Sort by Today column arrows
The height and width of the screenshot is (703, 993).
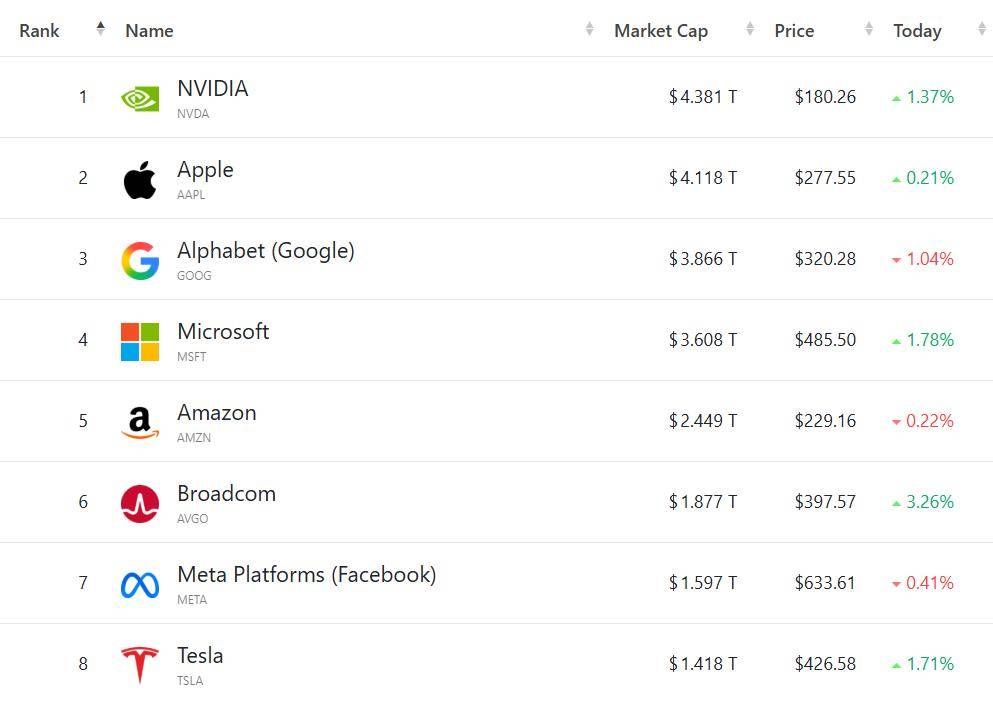coord(981,29)
